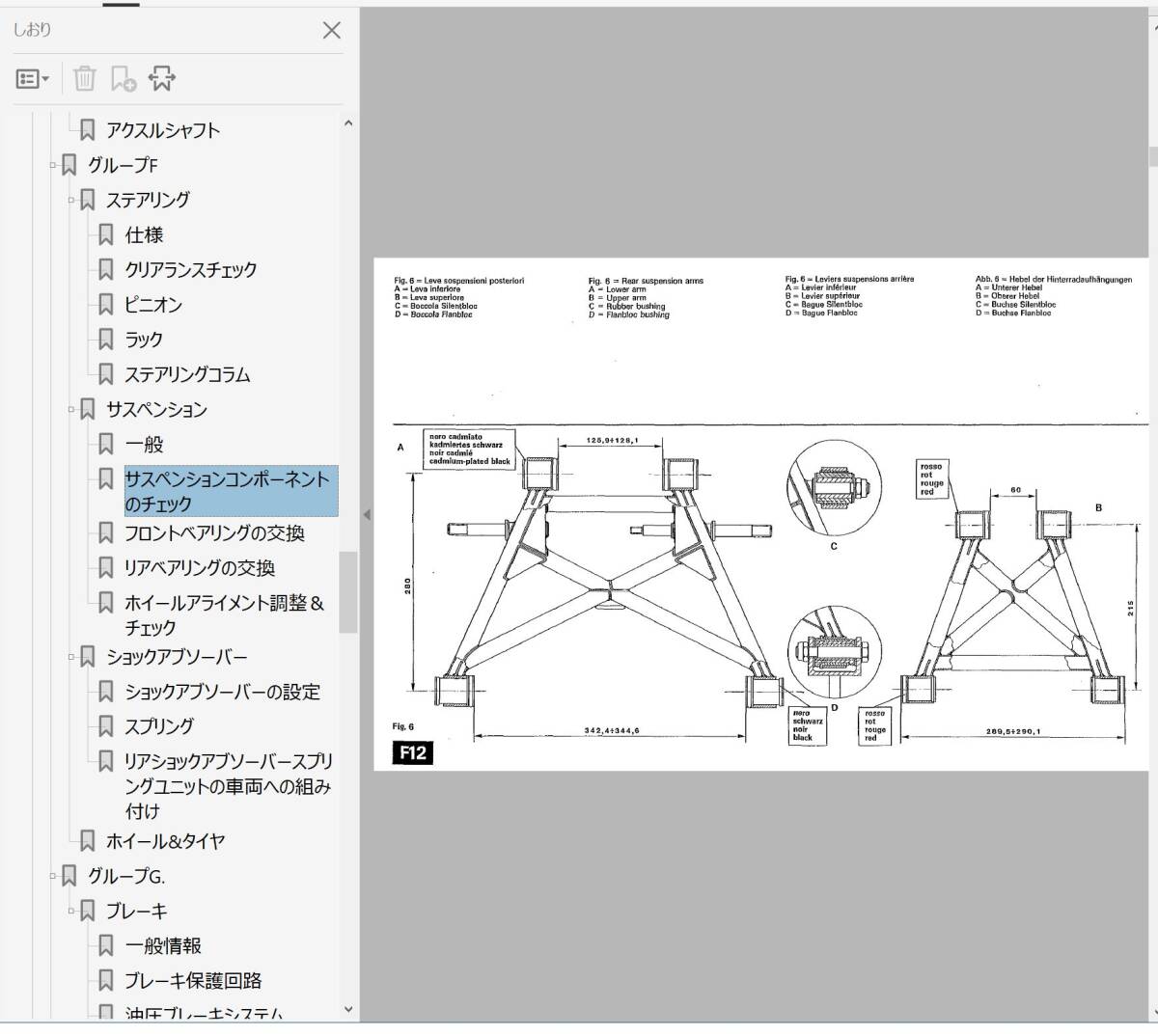Viewport: 1158px width, 1036px height.
Task: Click bookmark icon beside リアベアリングの交換
Action: tap(106, 568)
